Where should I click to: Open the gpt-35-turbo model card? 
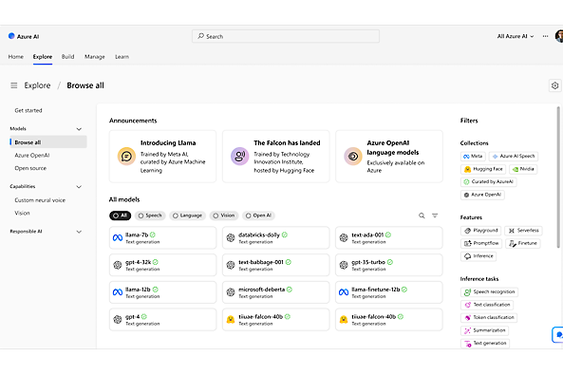click(389, 265)
